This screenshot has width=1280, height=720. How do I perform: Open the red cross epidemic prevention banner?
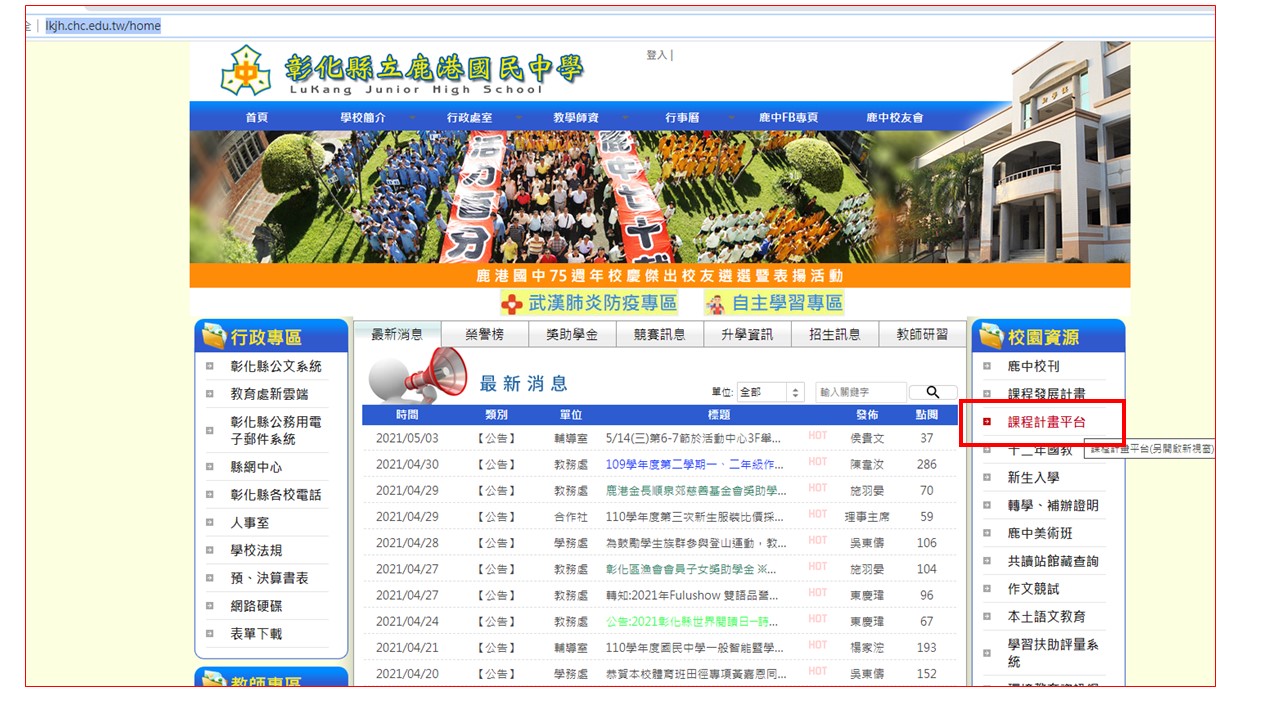coord(589,303)
